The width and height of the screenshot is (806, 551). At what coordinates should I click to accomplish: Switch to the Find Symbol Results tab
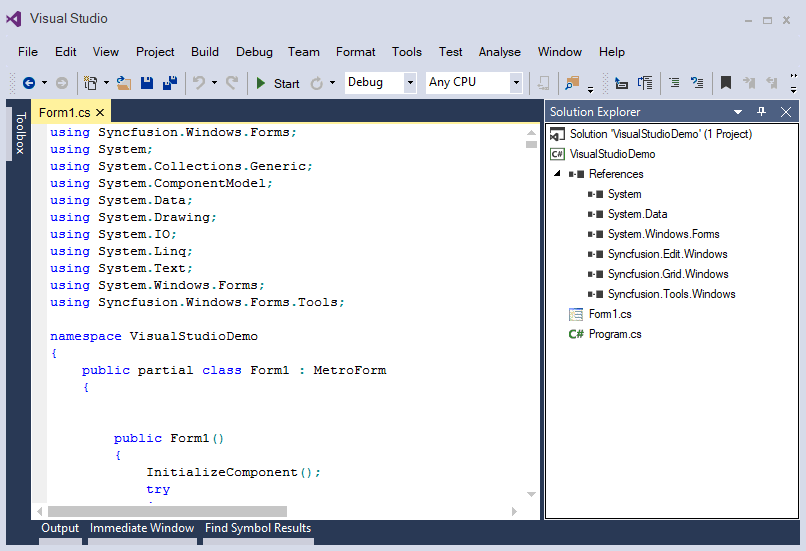[x=258, y=528]
